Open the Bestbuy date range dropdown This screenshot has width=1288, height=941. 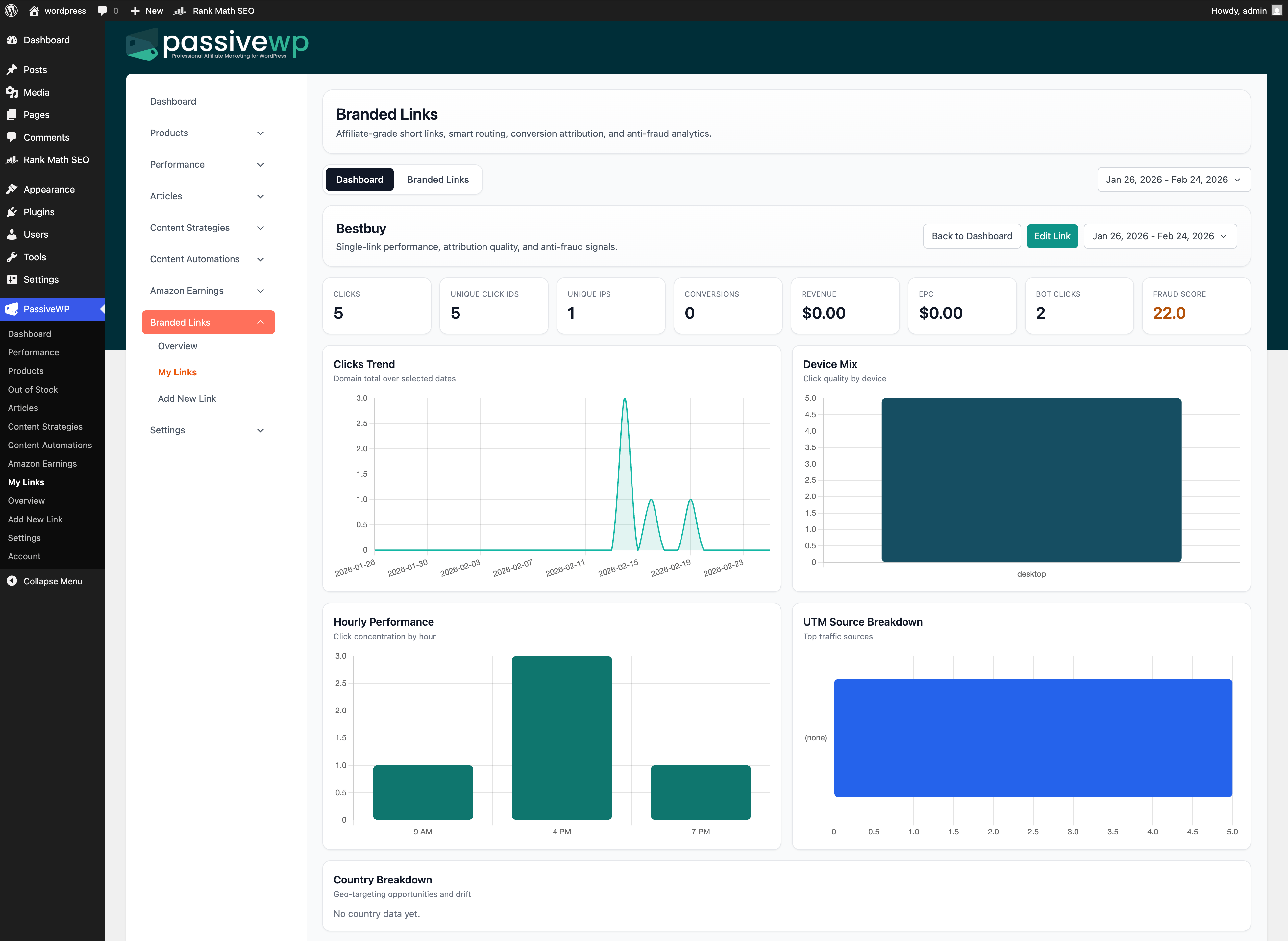click(1160, 236)
